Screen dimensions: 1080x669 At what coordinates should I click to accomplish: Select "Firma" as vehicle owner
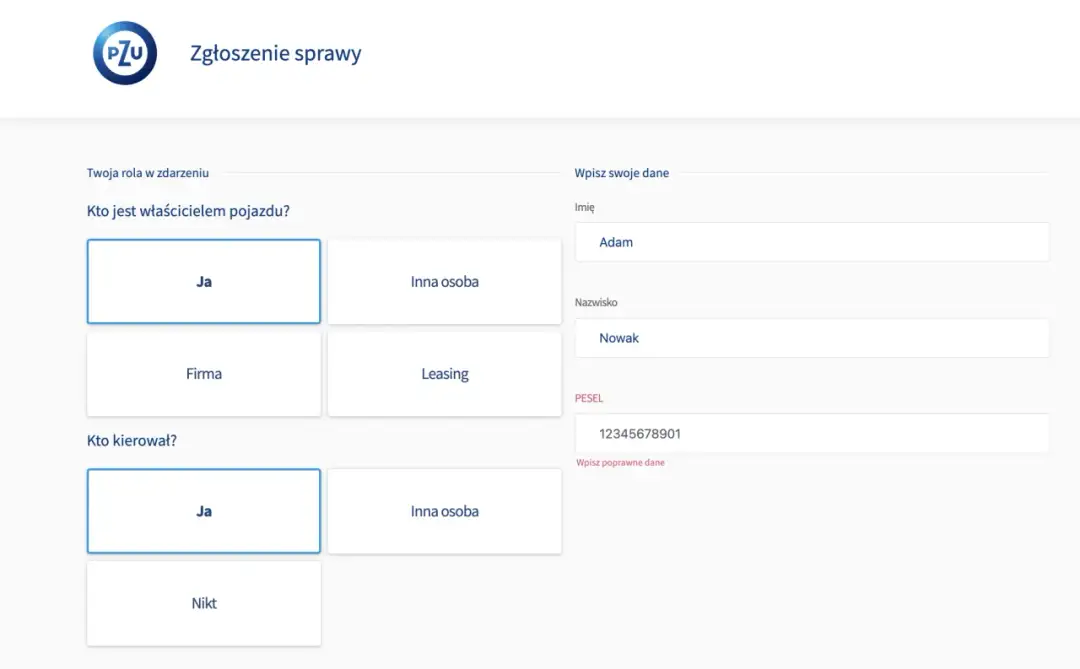(x=203, y=373)
